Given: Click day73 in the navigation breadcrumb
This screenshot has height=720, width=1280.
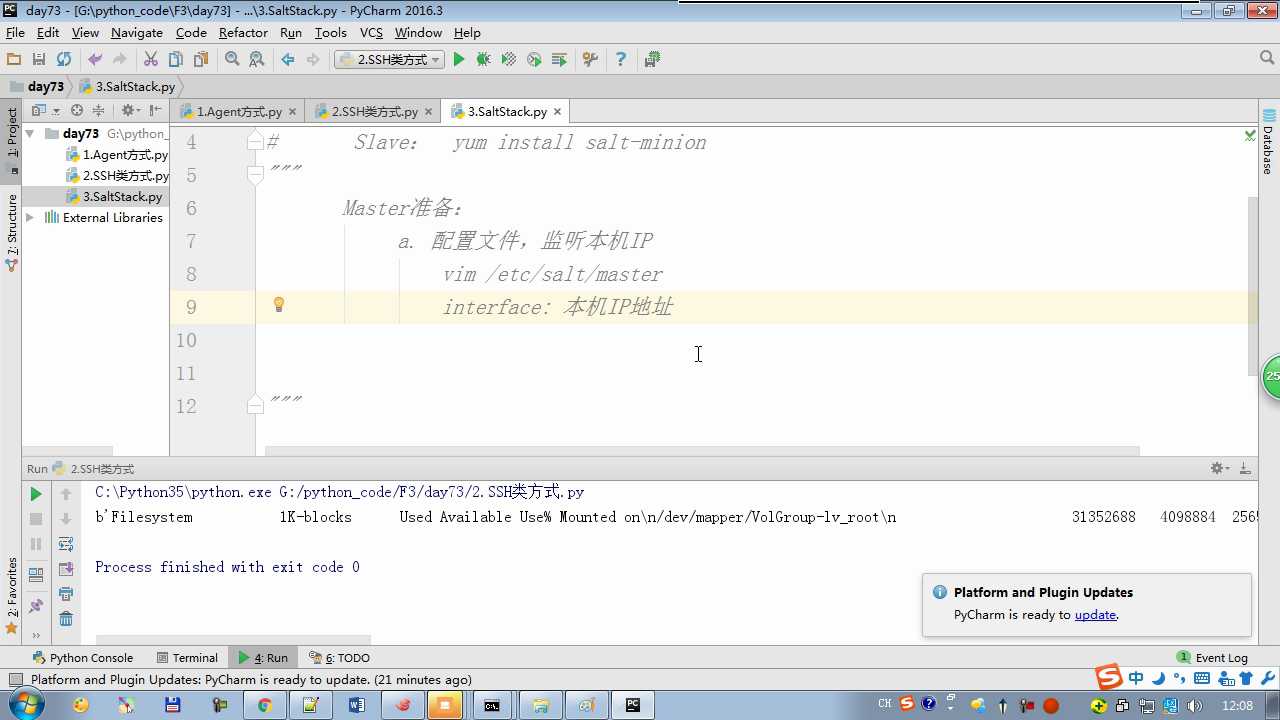Looking at the screenshot, I should pos(38,87).
